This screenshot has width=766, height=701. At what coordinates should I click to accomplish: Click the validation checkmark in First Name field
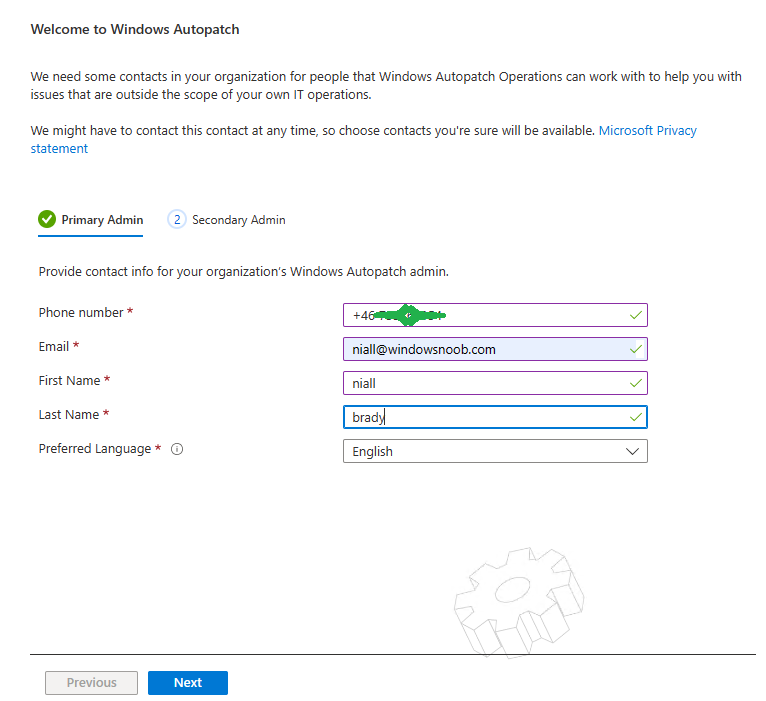pos(636,383)
